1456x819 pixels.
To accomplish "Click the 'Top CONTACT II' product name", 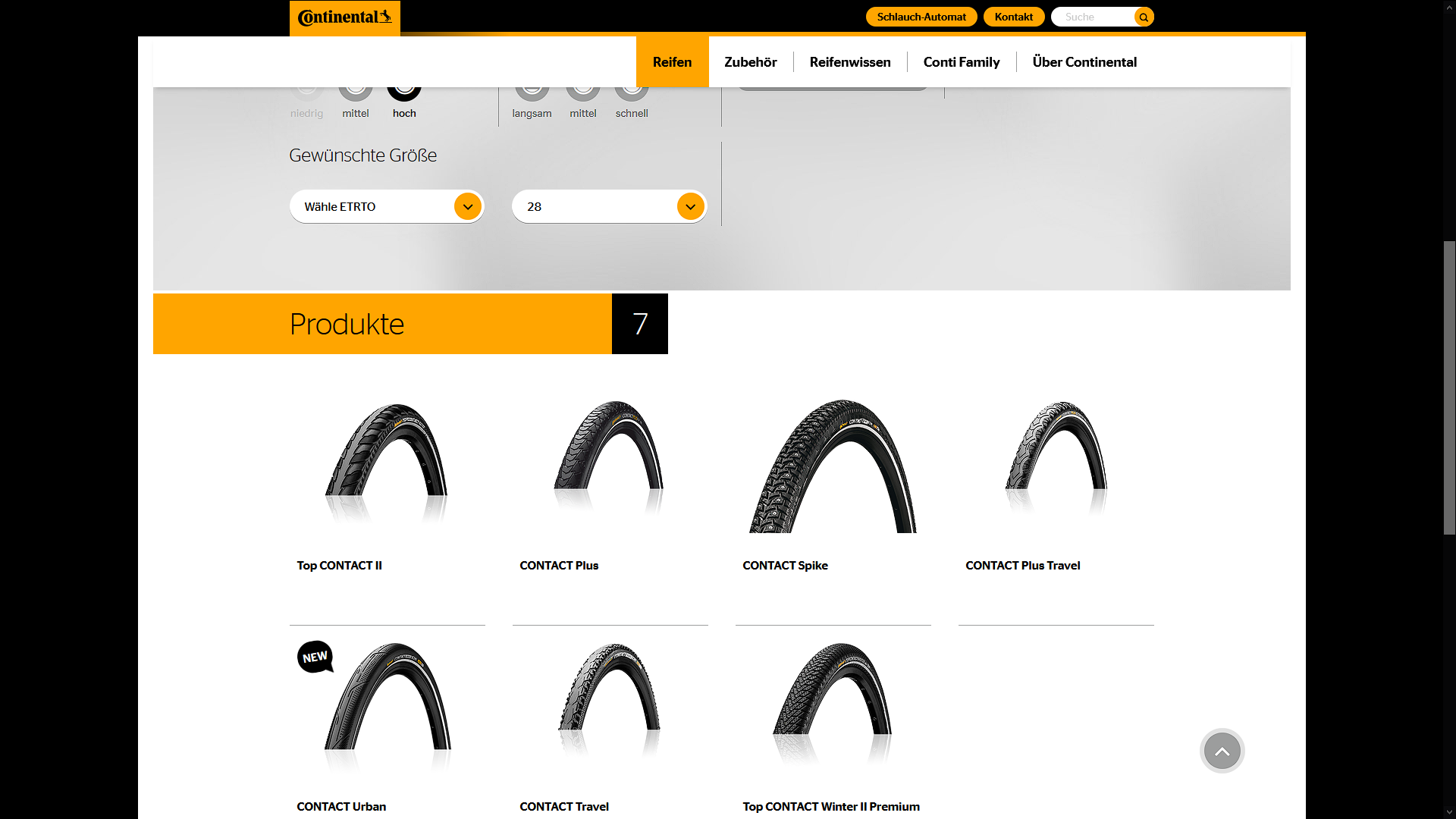I will 339,566.
